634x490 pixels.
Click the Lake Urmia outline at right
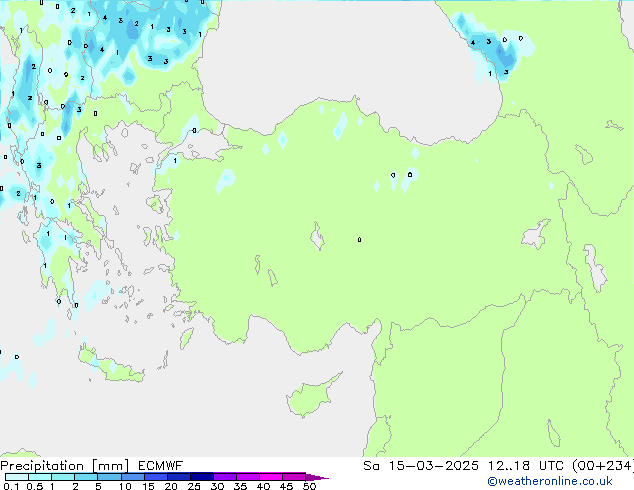(596, 268)
